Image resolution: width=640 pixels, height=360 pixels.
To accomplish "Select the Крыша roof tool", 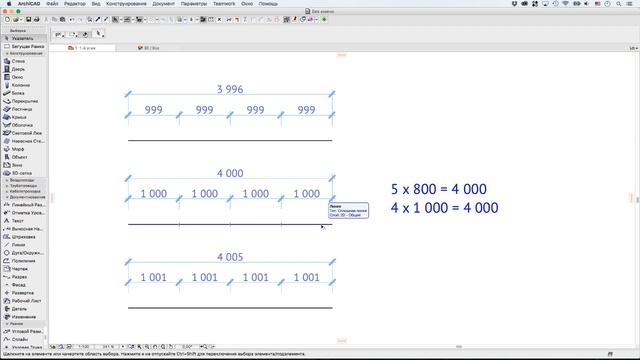I will click(x=24, y=117).
